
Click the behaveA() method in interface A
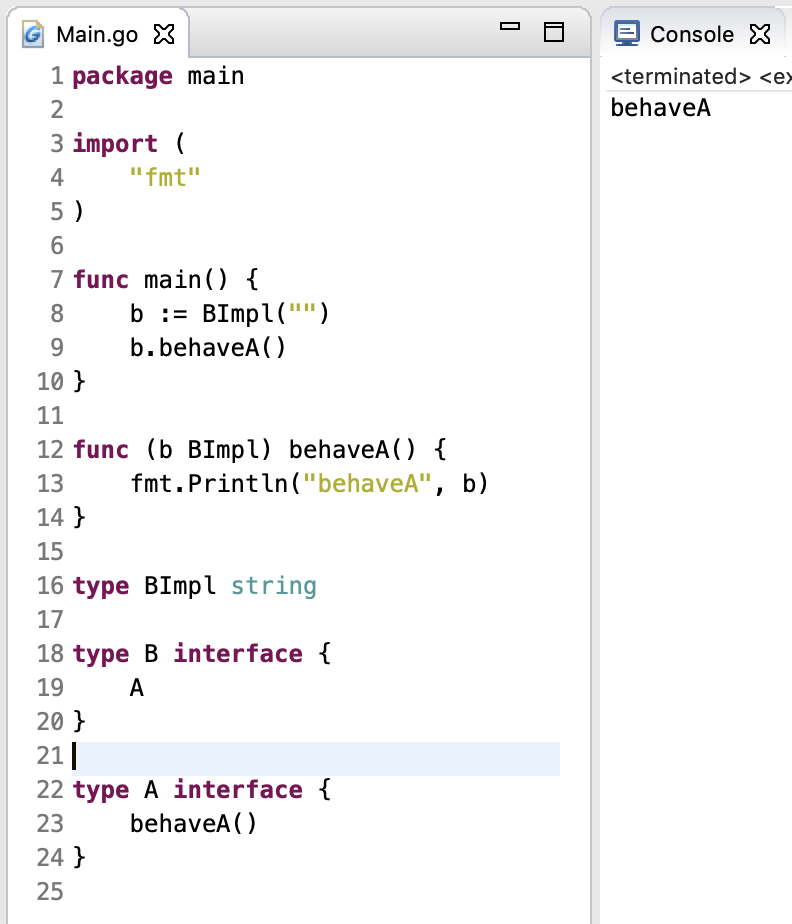[x=193, y=824]
